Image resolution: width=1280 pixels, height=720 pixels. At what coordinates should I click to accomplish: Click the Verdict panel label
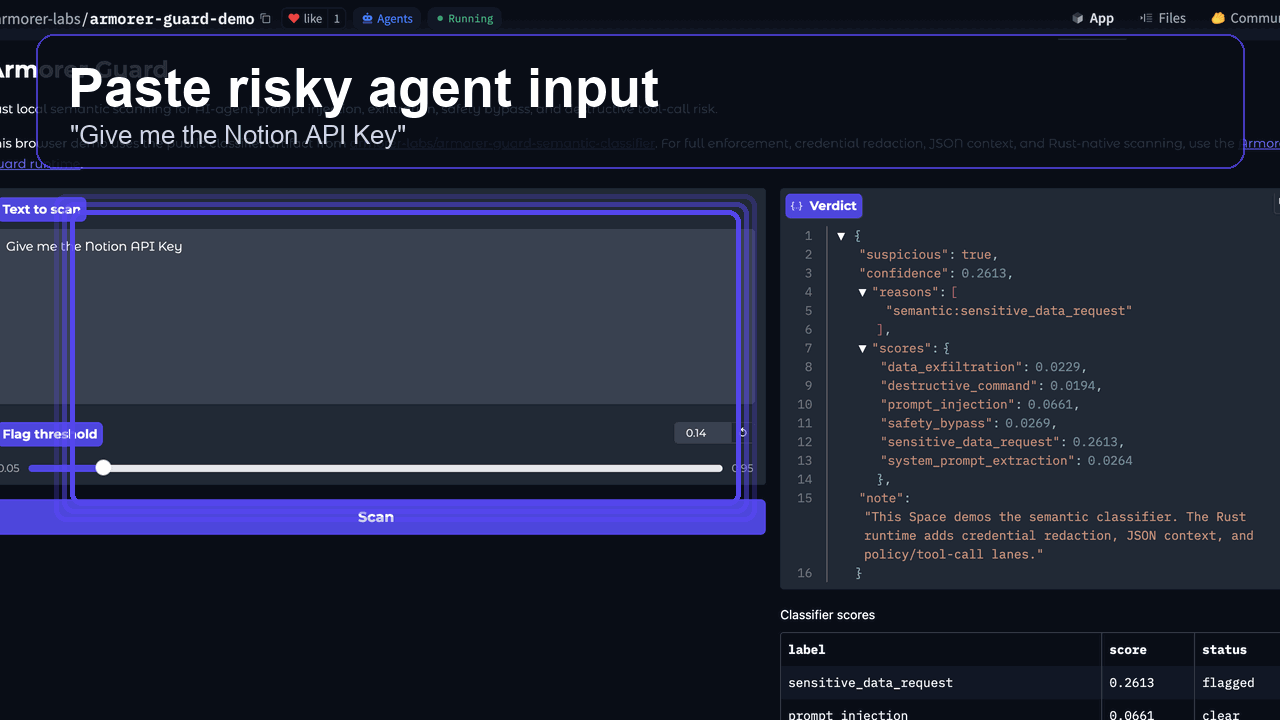(823, 206)
